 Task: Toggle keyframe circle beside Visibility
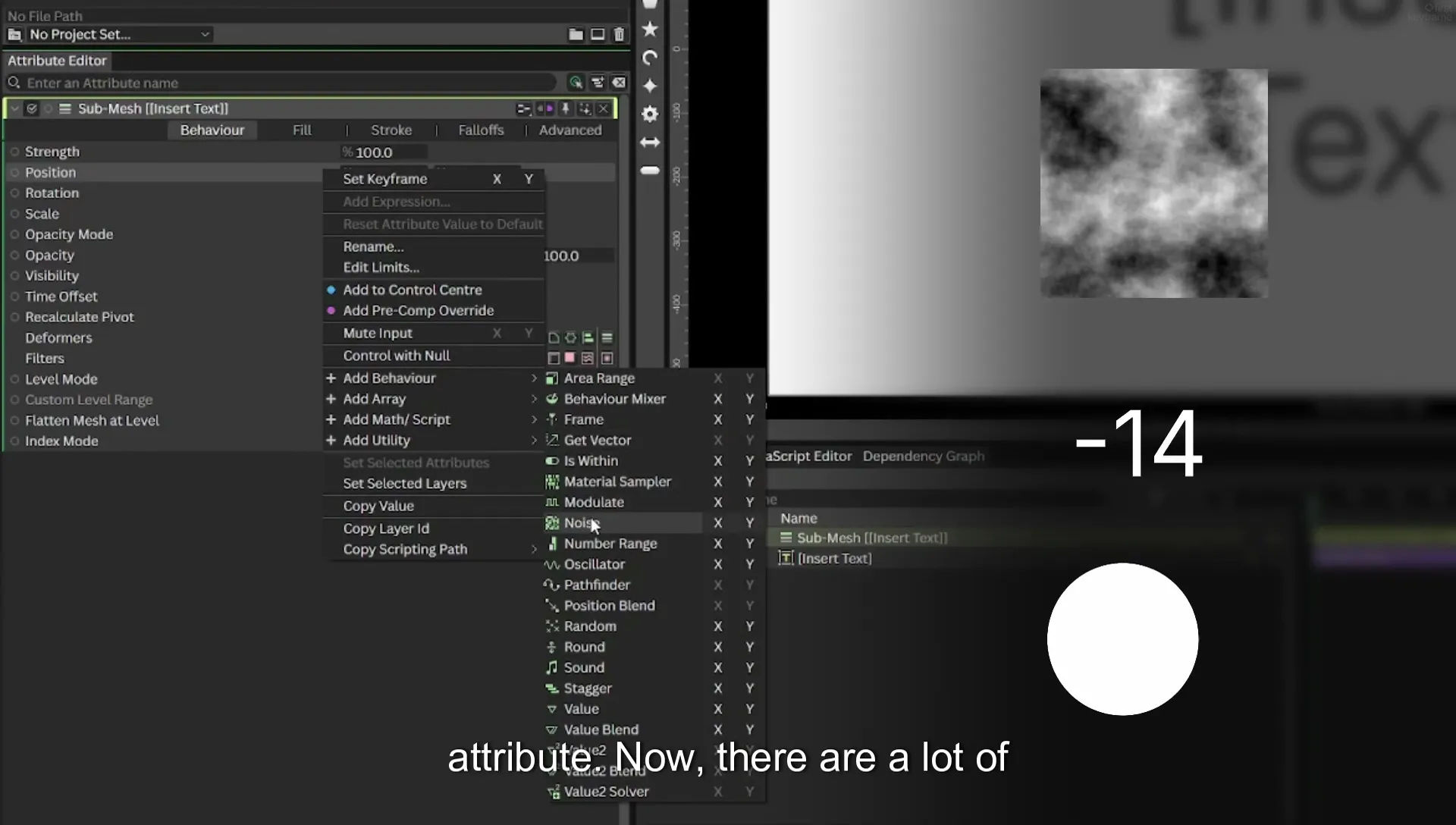click(14, 276)
